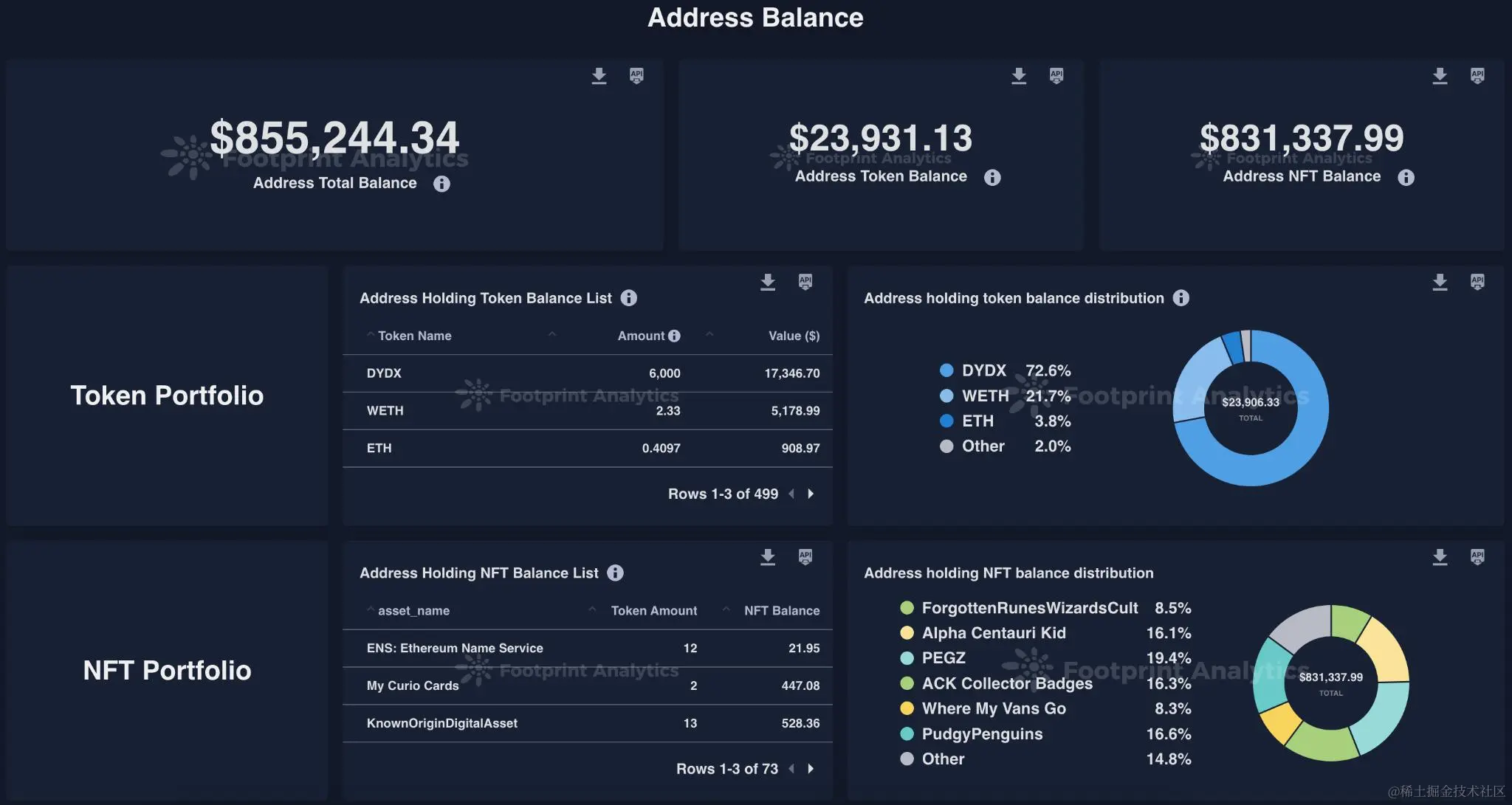Toggle PudgyPenguins legend entry in NFT chart
The height and width of the screenshot is (805, 1512).
982,734
